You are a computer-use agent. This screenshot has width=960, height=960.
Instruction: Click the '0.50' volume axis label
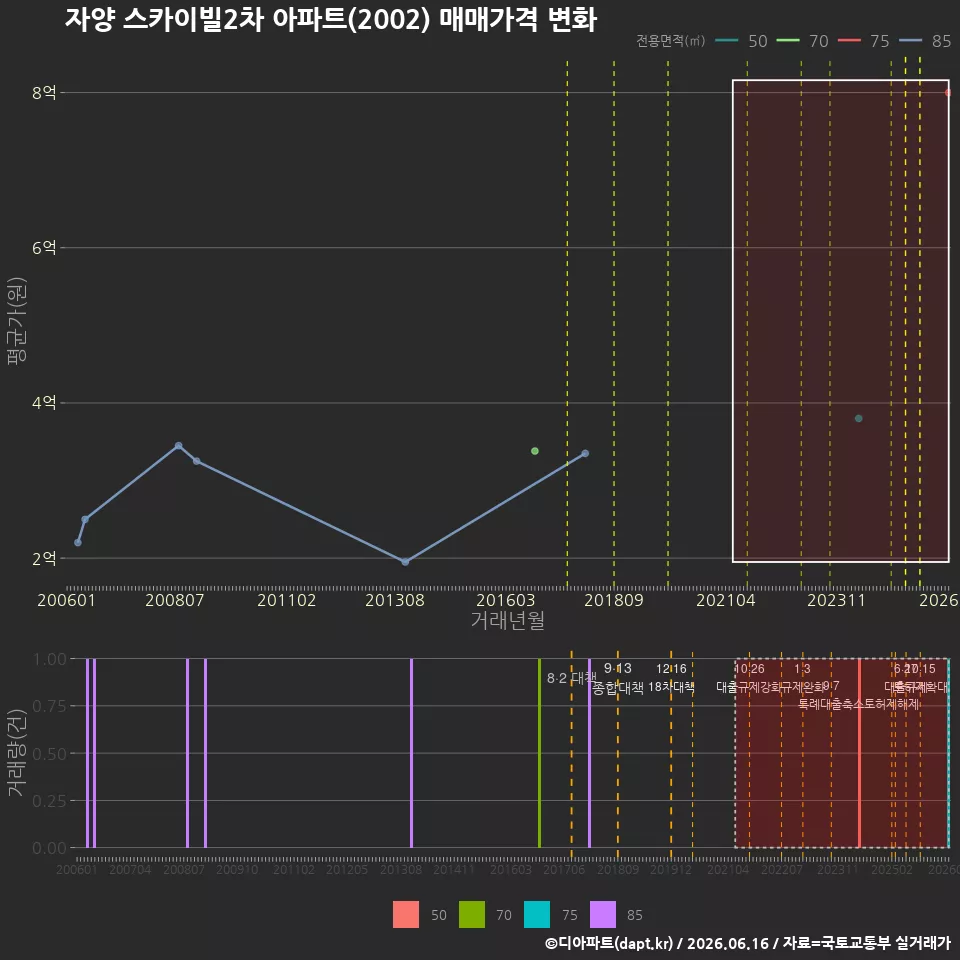point(50,754)
